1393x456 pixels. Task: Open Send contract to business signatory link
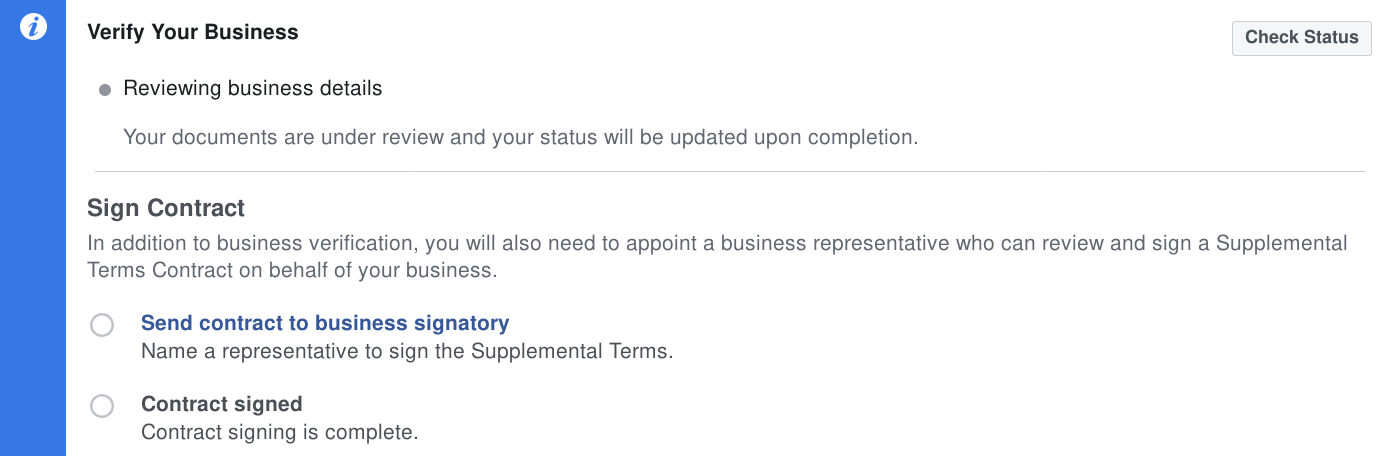pyautogui.click(x=325, y=323)
